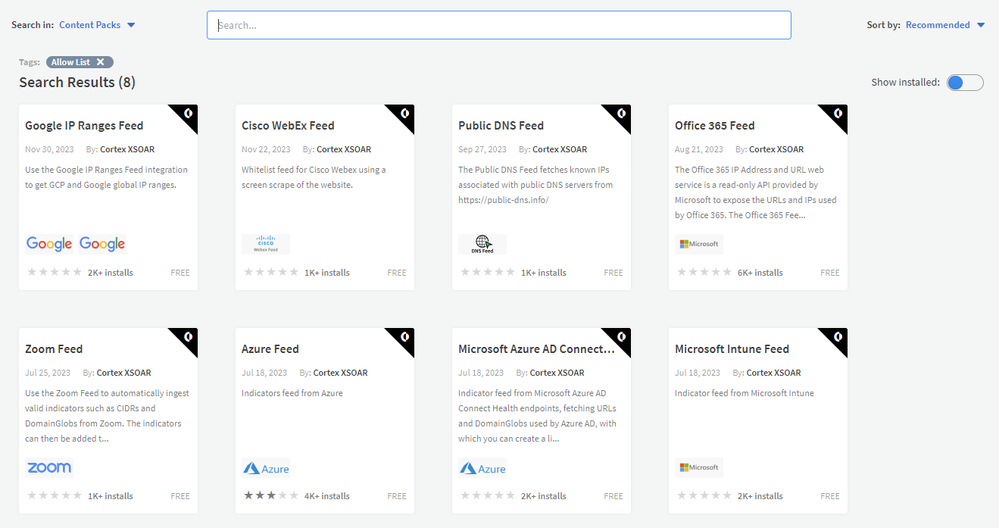This screenshot has height=528, width=999.
Task: Select the Cisco WebEx Feed title
Action: tap(288, 126)
